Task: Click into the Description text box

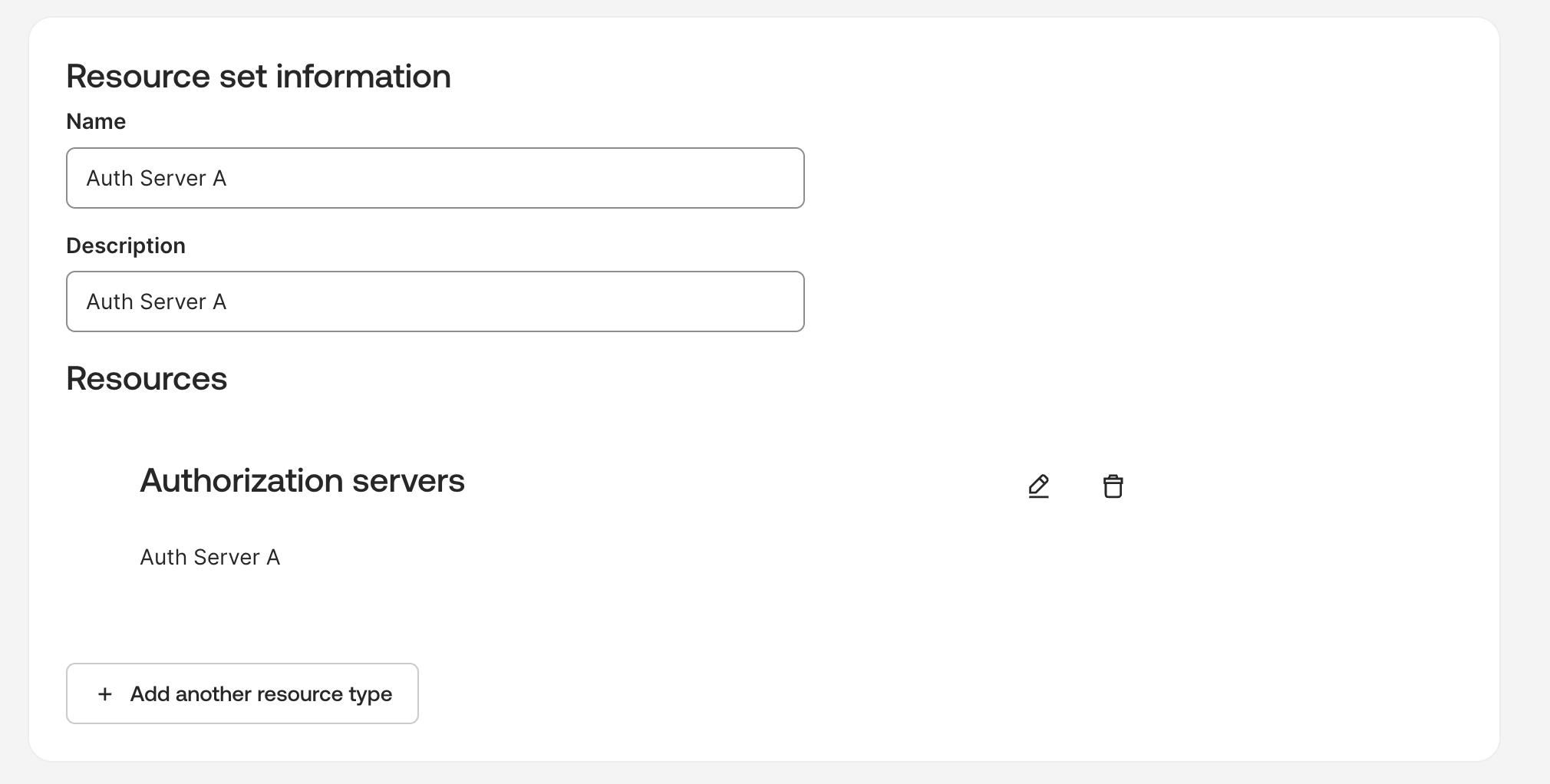Action: (435, 301)
